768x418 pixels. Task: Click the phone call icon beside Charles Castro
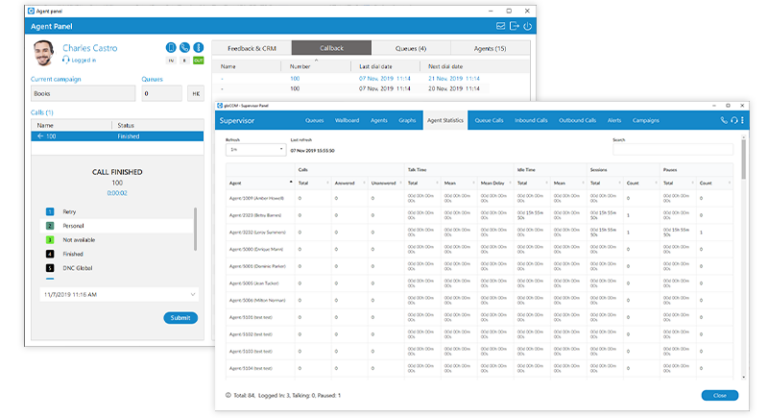click(x=184, y=47)
